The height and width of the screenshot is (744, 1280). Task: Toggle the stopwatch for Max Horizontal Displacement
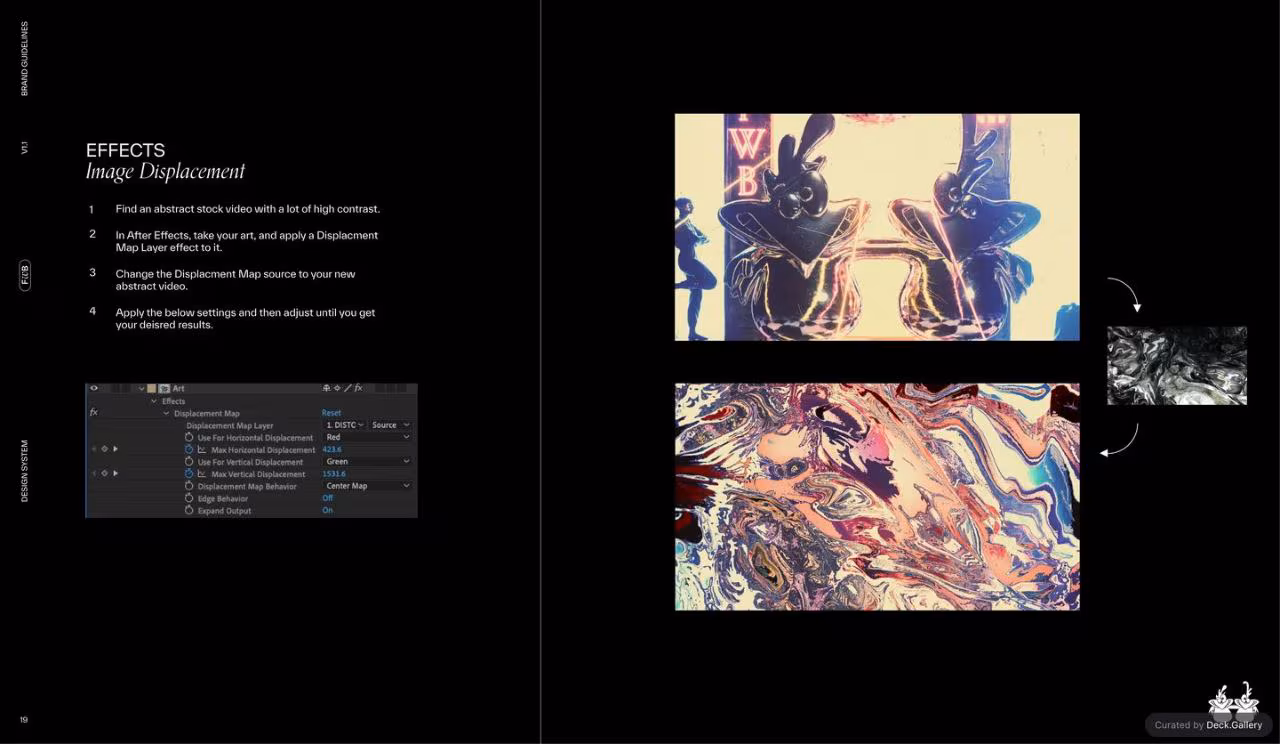click(x=189, y=450)
